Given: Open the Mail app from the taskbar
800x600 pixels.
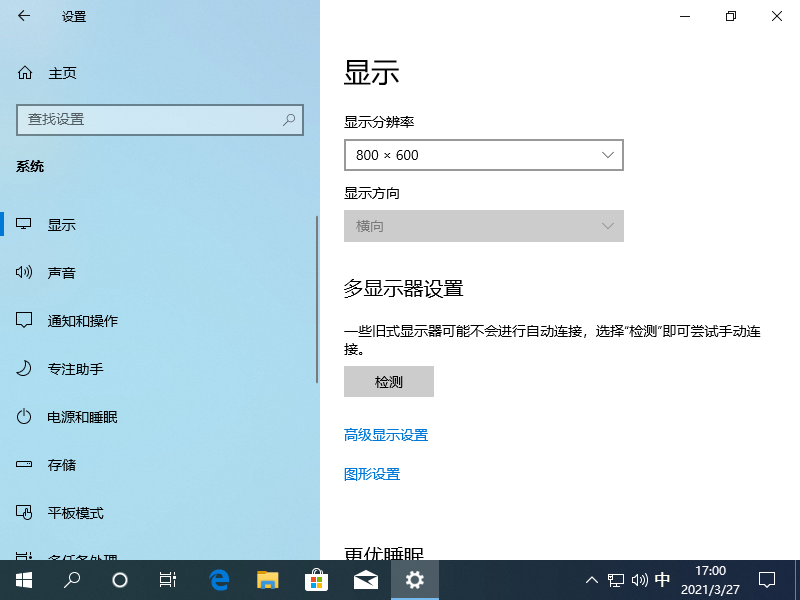Looking at the screenshot, I should pos(365,579).
